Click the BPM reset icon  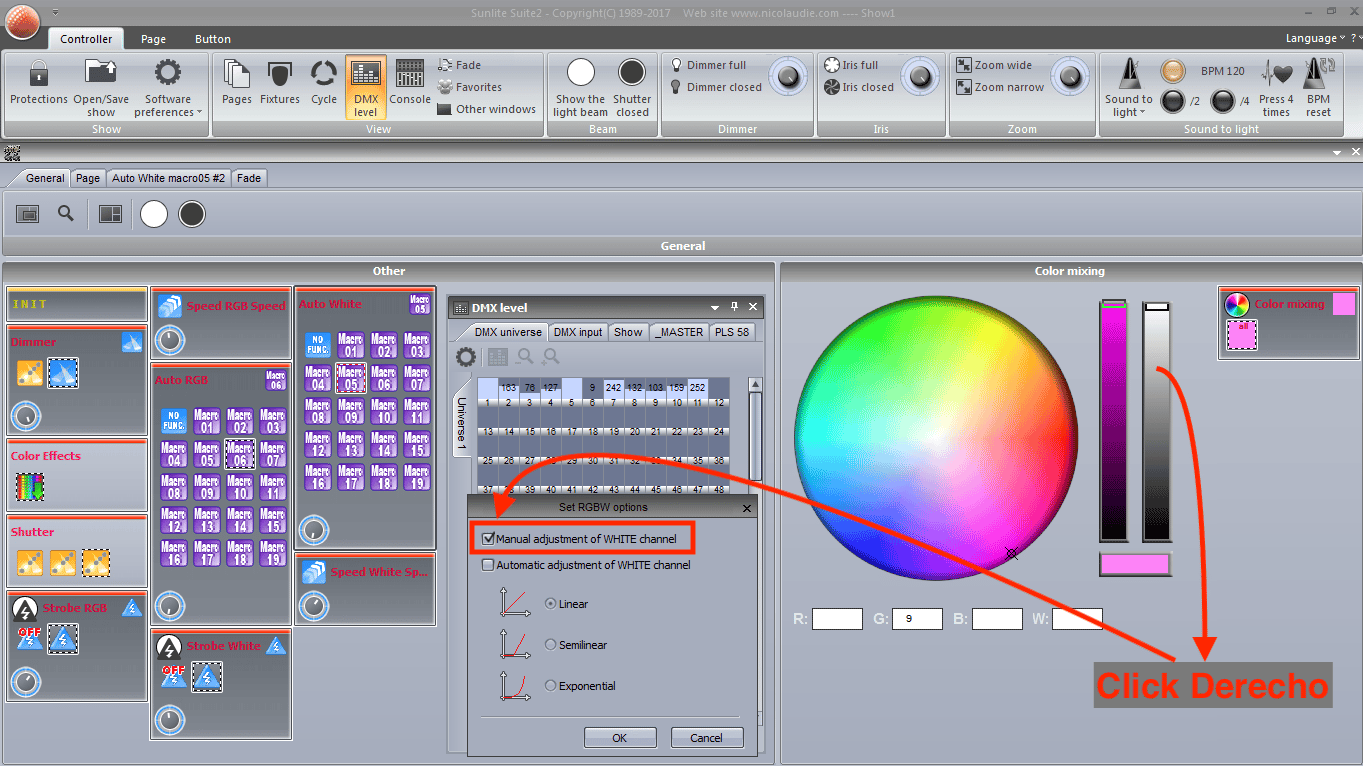1319,74
